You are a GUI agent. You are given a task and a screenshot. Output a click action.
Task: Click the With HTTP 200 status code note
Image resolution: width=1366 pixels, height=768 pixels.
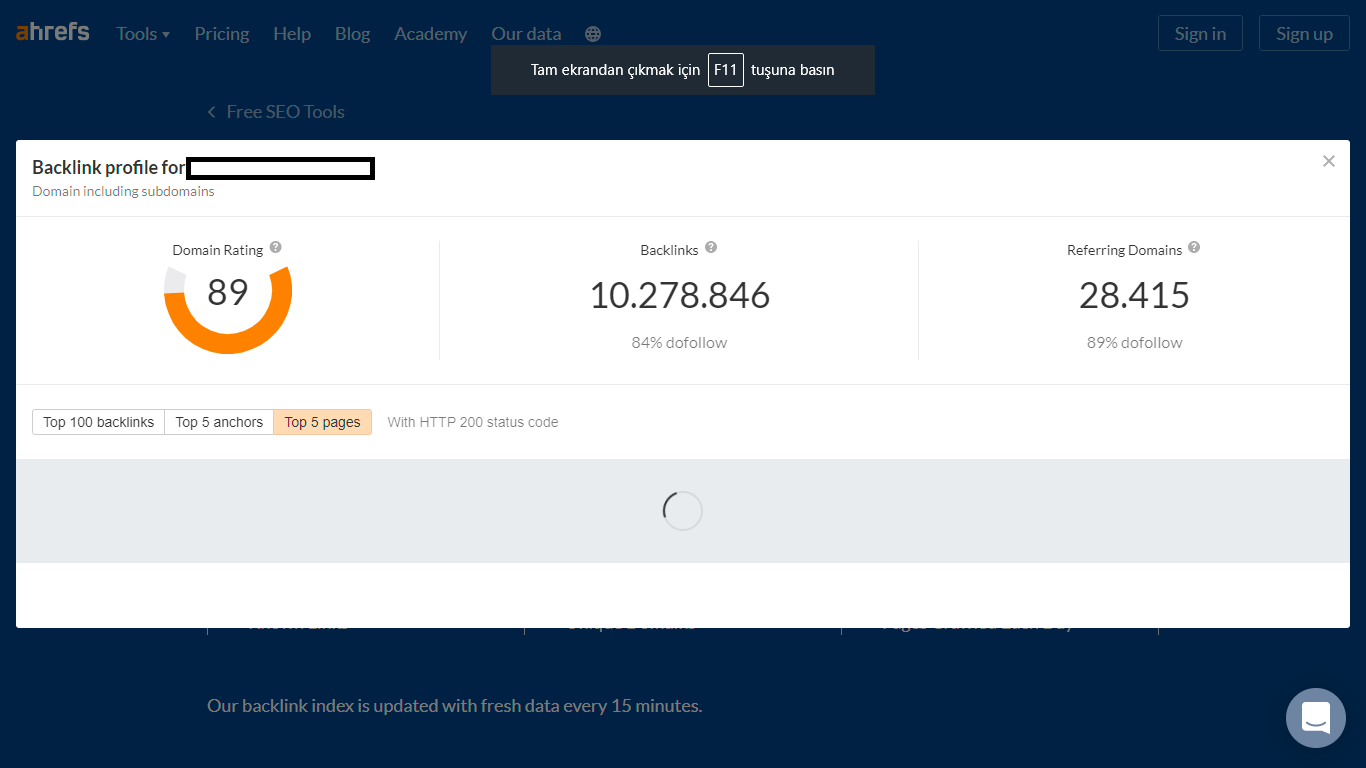click(x=473, y=422)
